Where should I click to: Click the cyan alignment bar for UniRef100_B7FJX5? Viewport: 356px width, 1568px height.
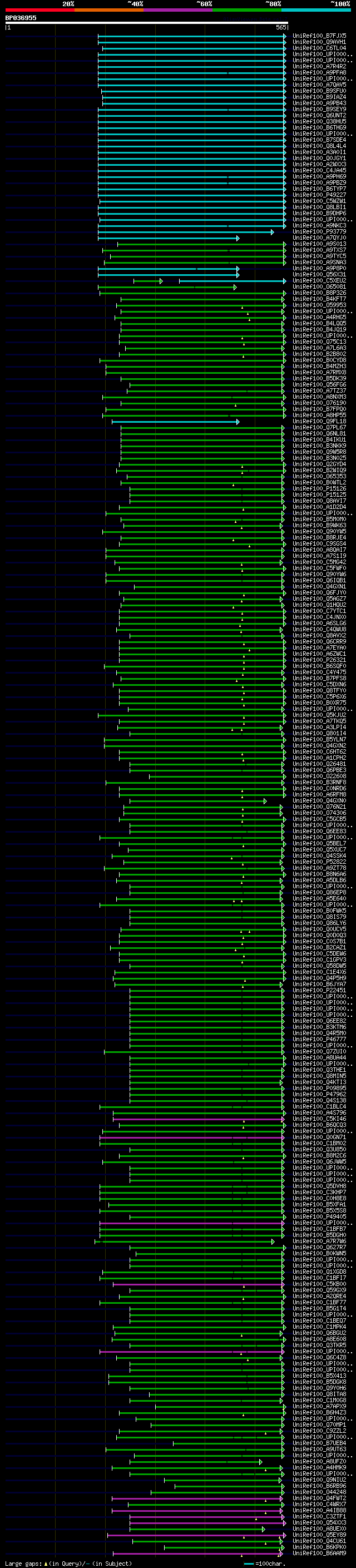click(192, 36)
